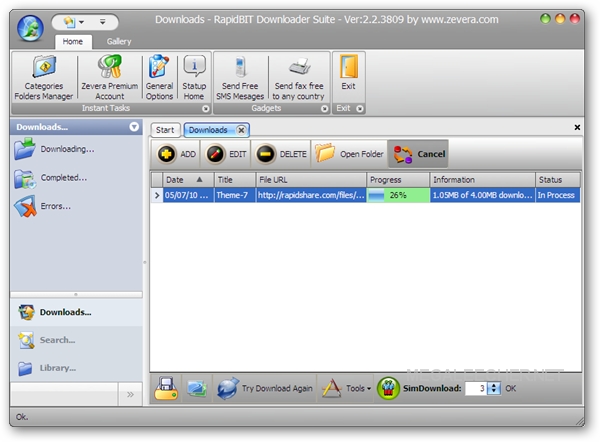
Task: Click the 'In Process' status cell
Action: click(x=558, y=196)
